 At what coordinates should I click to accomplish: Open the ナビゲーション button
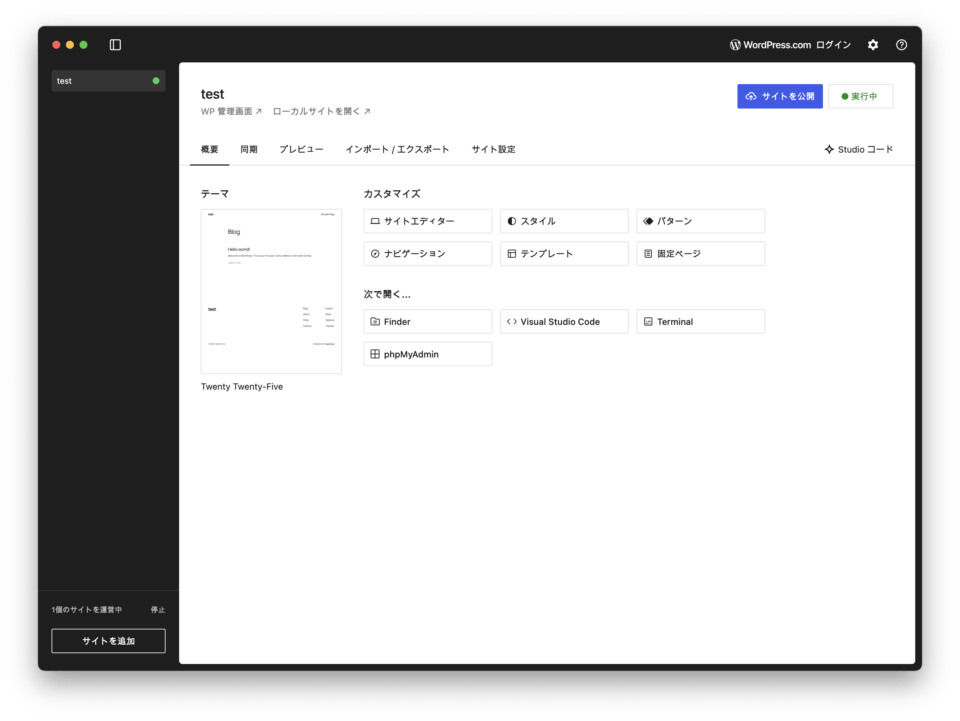(427, 253)
